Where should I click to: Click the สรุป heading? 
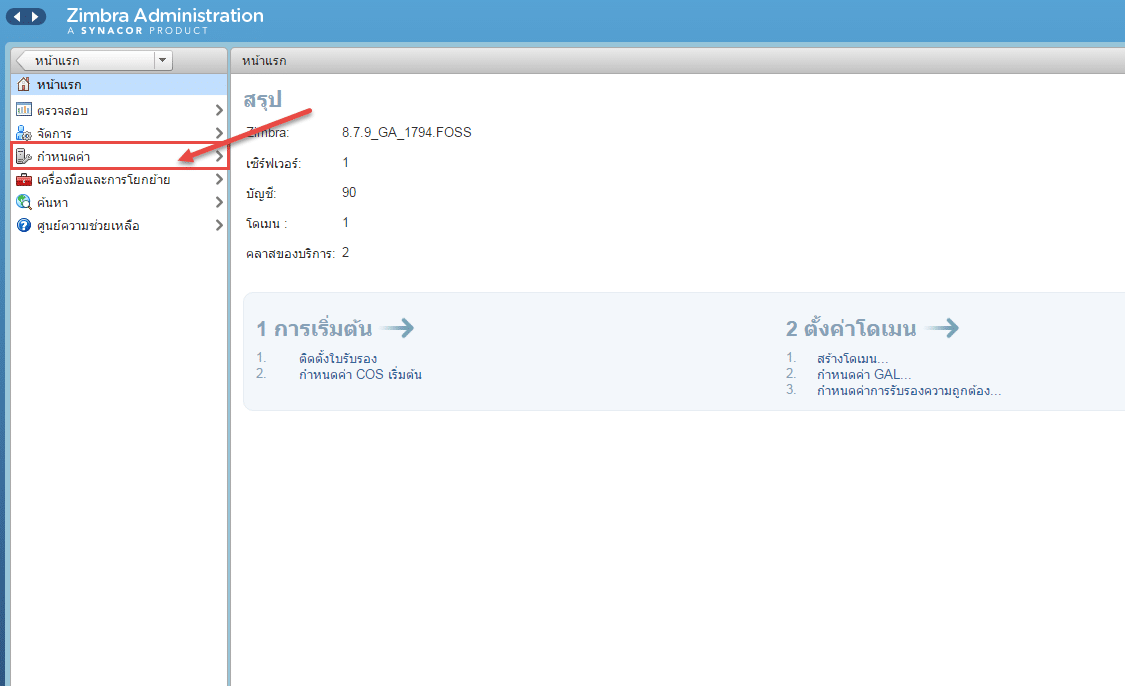262,100
